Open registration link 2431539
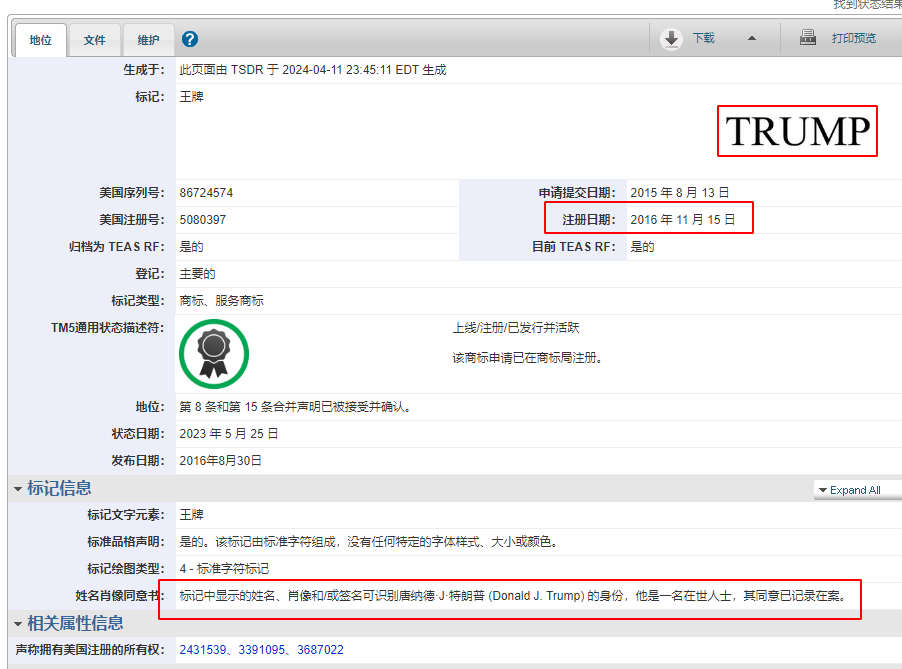This screenshot has width=902, height=669. pyautogui.click(x=202, y=650)
